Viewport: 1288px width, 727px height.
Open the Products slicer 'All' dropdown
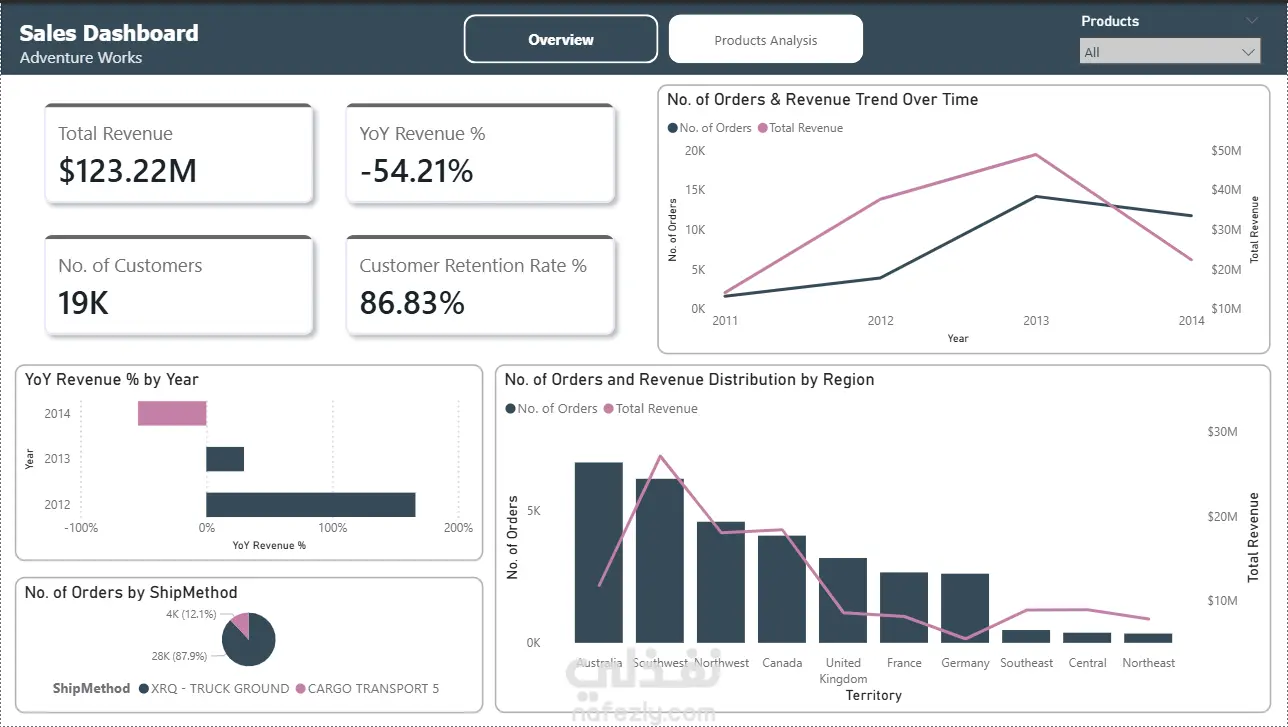click(1169, 52)
